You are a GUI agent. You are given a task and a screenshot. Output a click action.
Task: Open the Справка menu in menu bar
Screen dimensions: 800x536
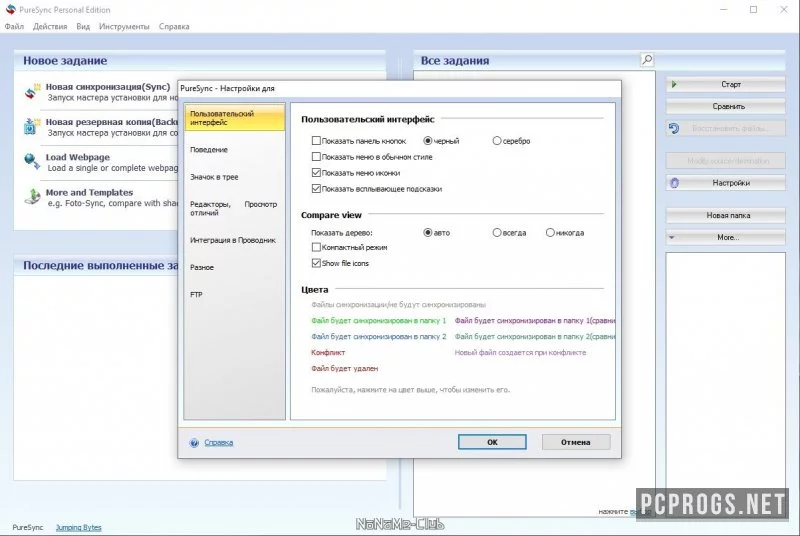click(x=174, y=26)
